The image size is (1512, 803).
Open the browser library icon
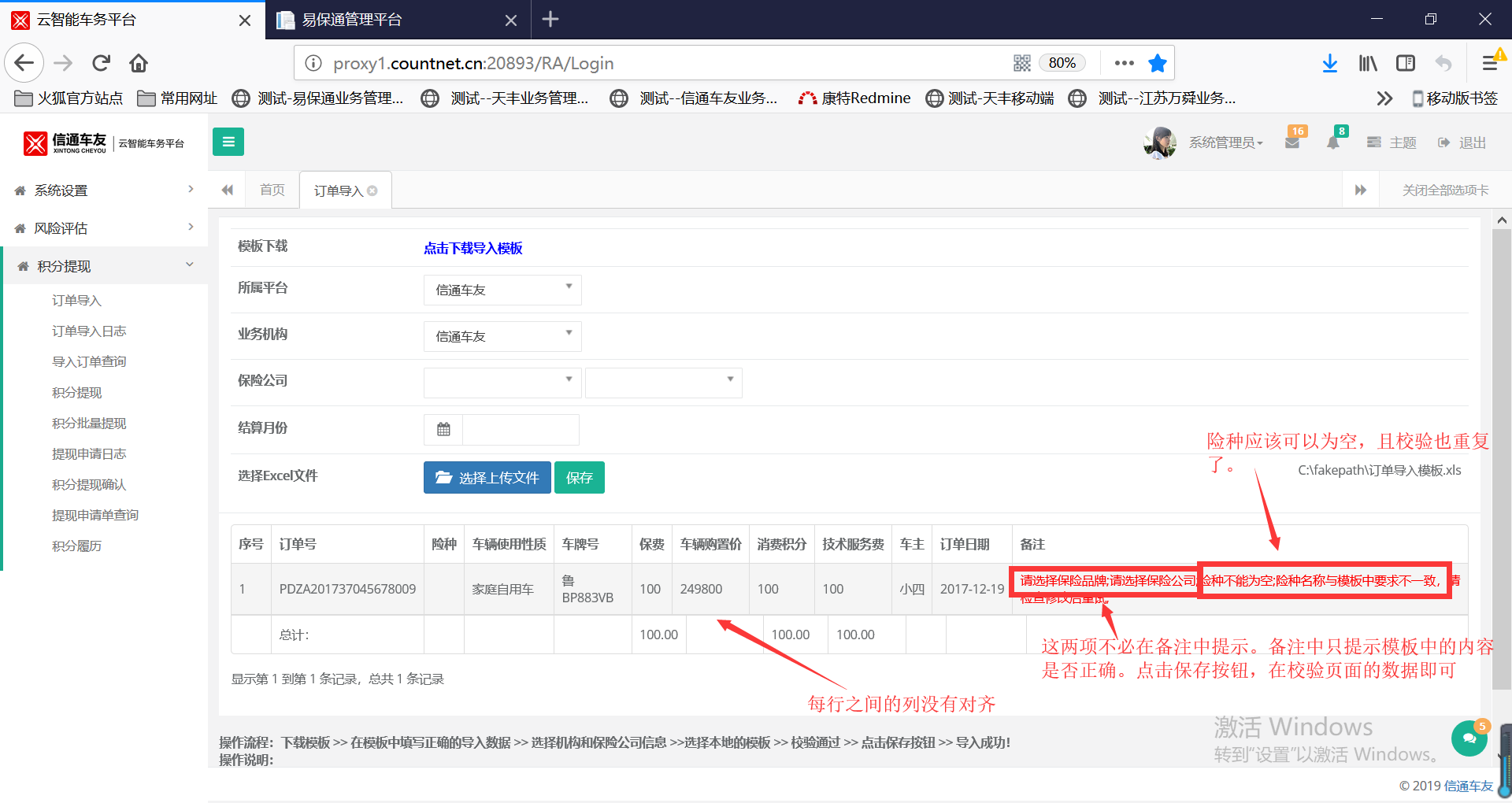coord(1368,63)
